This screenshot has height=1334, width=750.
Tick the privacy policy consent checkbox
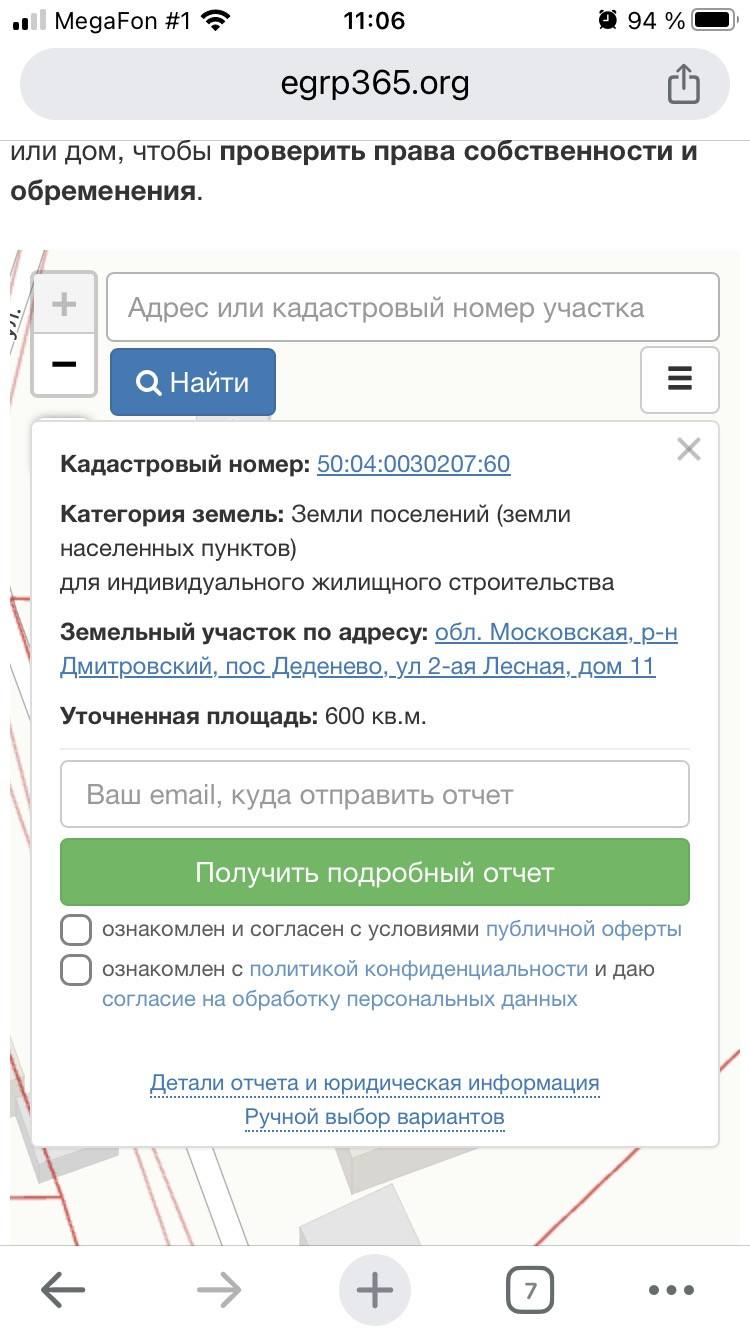pyautogui.click(x=77, y=970)
